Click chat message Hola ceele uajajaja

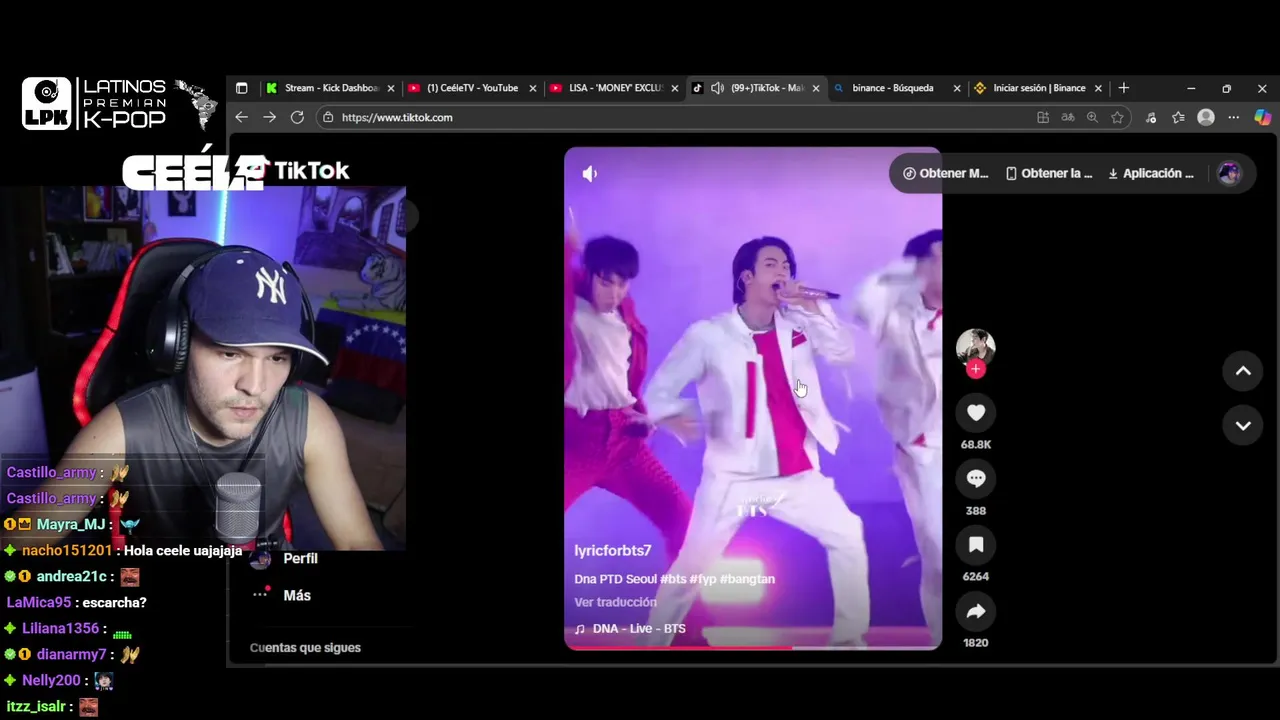[183, 551]
